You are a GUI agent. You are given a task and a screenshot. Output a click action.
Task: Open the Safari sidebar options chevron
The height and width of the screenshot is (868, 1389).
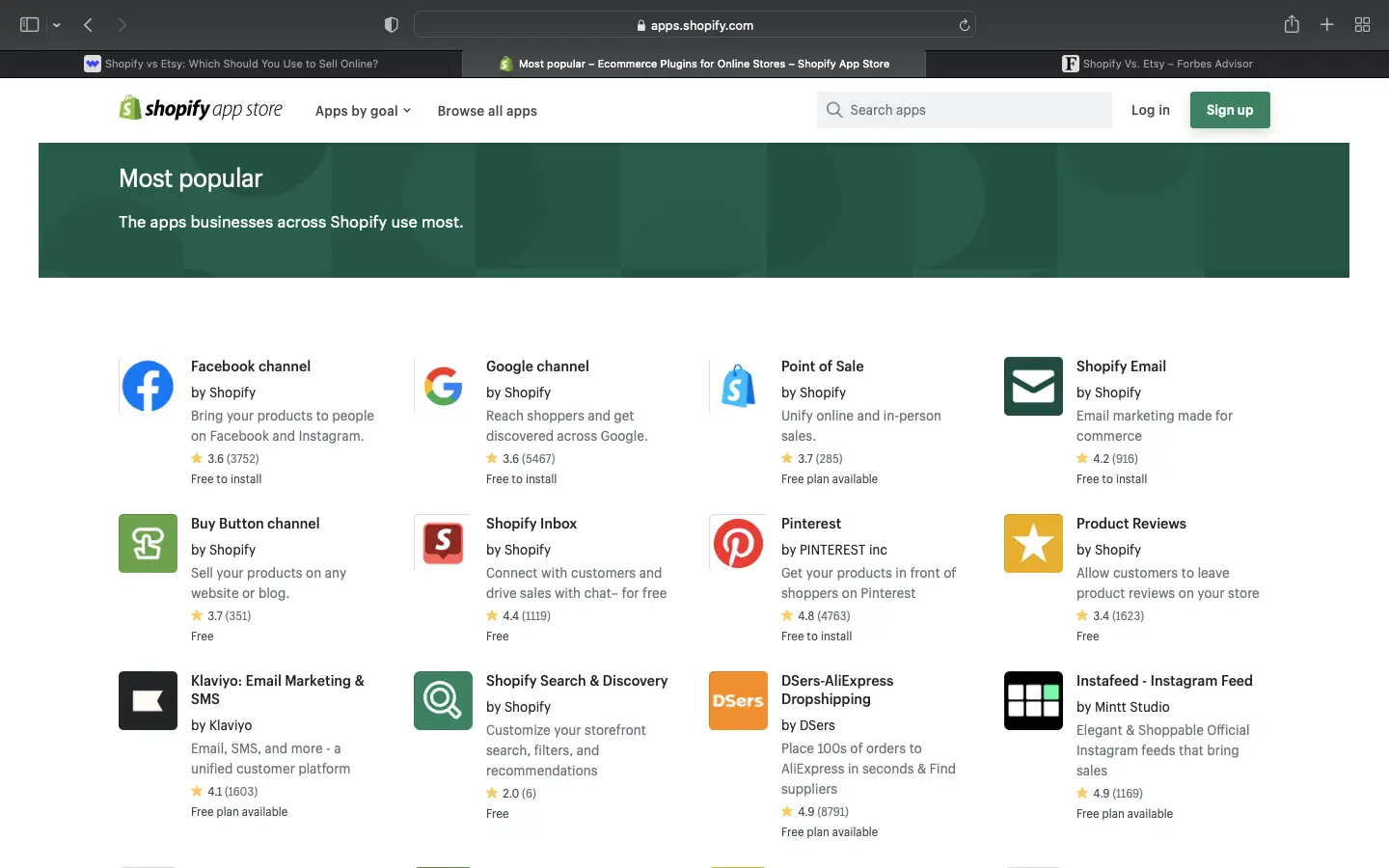57,25
